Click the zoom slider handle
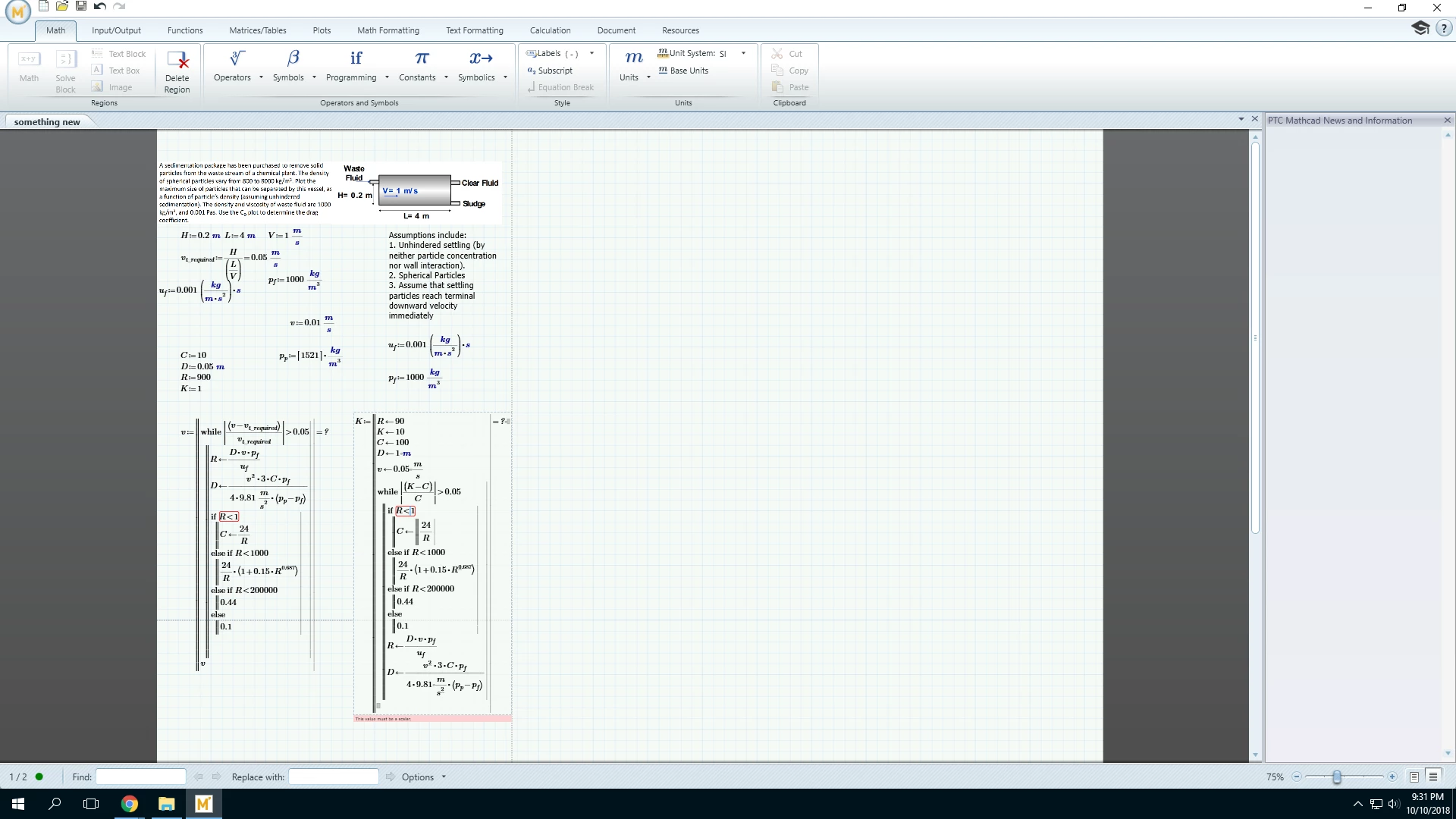 [1337, 777]
